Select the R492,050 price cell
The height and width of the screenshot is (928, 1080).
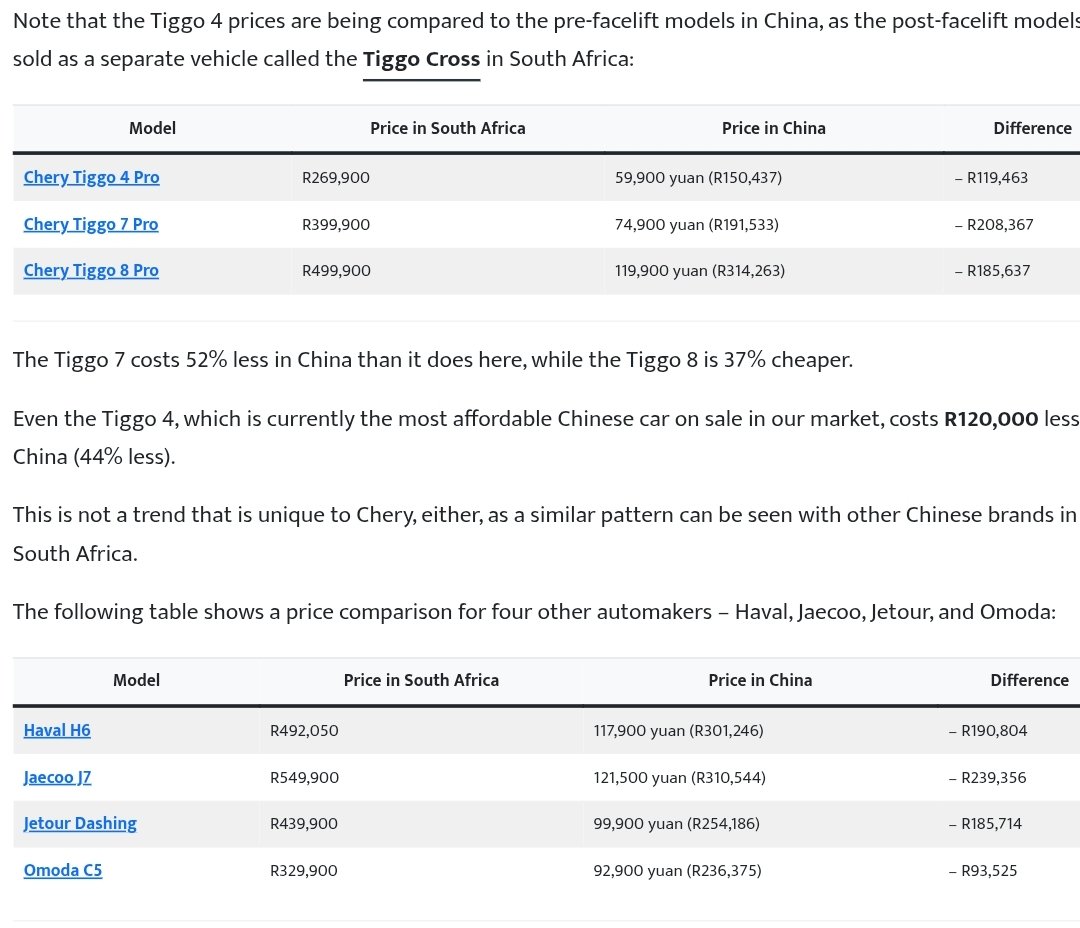[421, 730]
